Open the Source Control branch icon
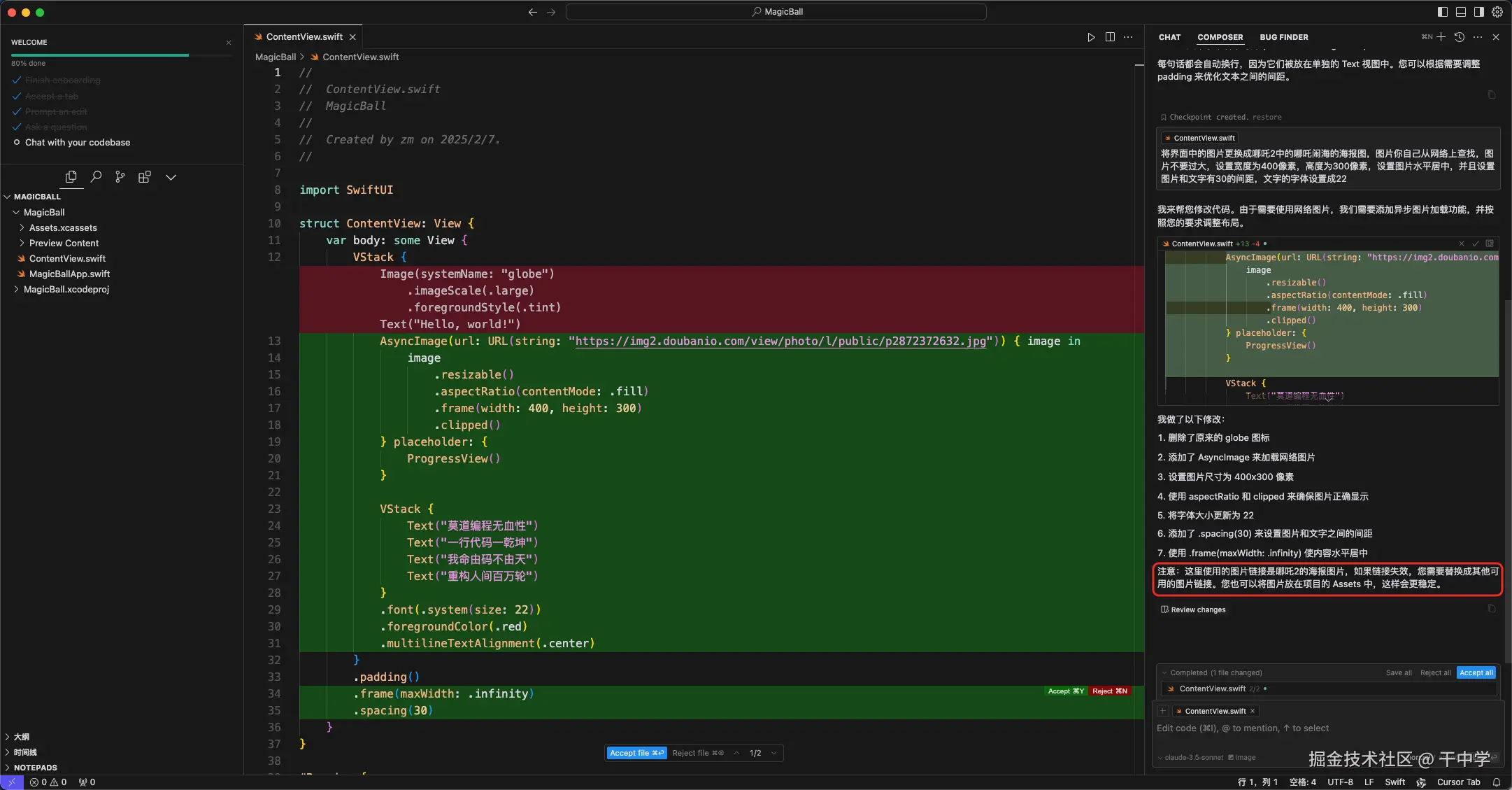The image size is (1512, 790). (120, 177)
